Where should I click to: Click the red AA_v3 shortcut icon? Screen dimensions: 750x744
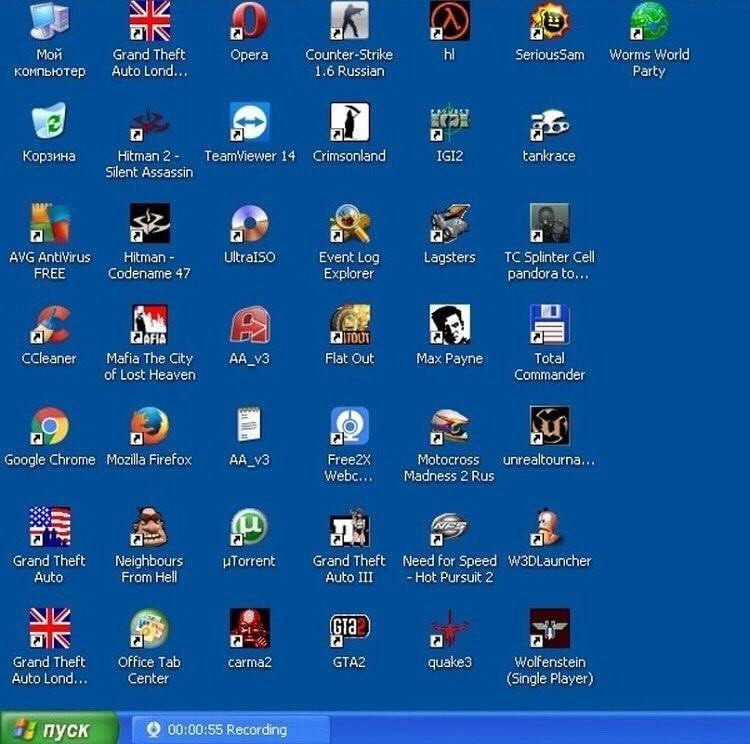pyautogui.click(x=249, y=324)
